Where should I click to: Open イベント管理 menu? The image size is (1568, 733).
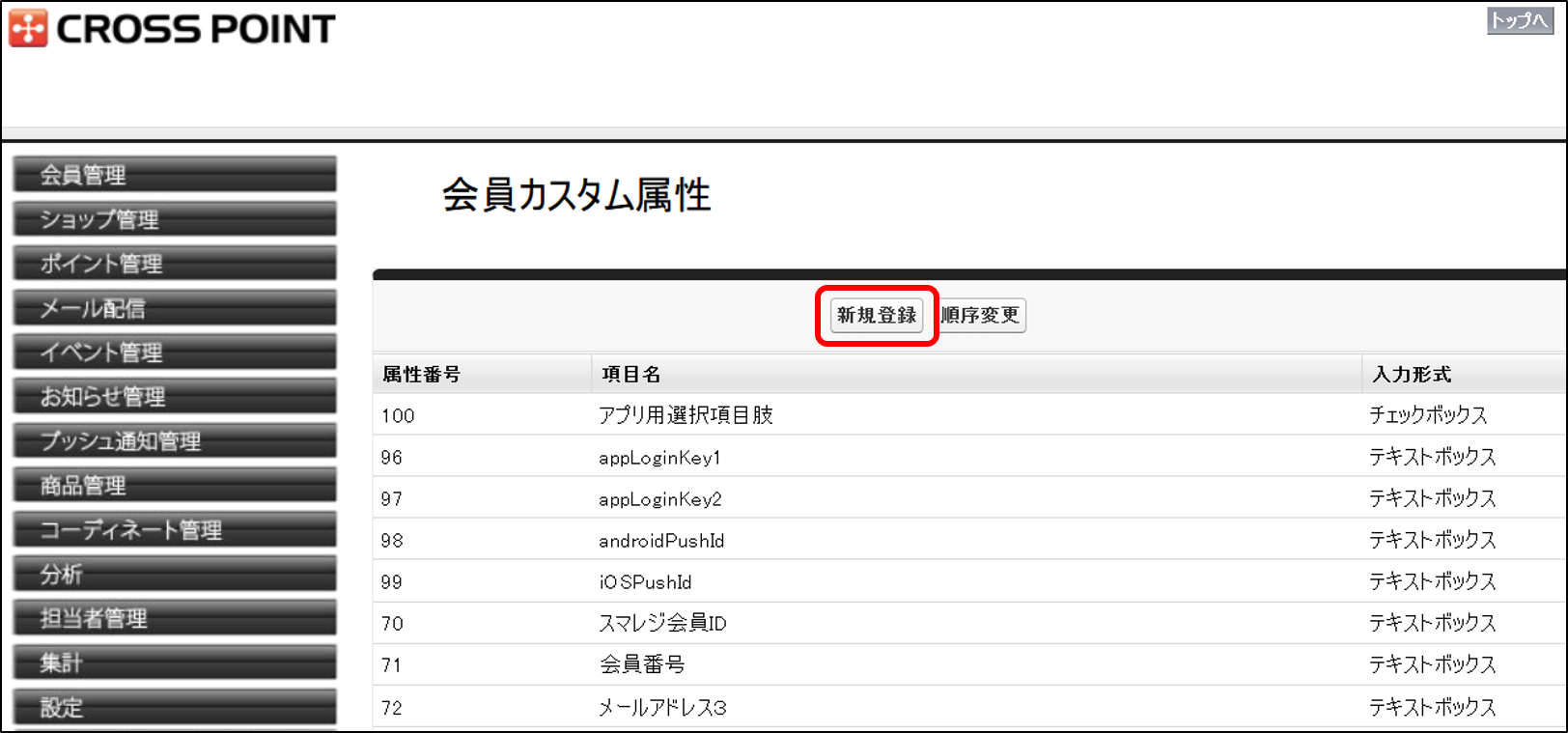pos(175,352)
